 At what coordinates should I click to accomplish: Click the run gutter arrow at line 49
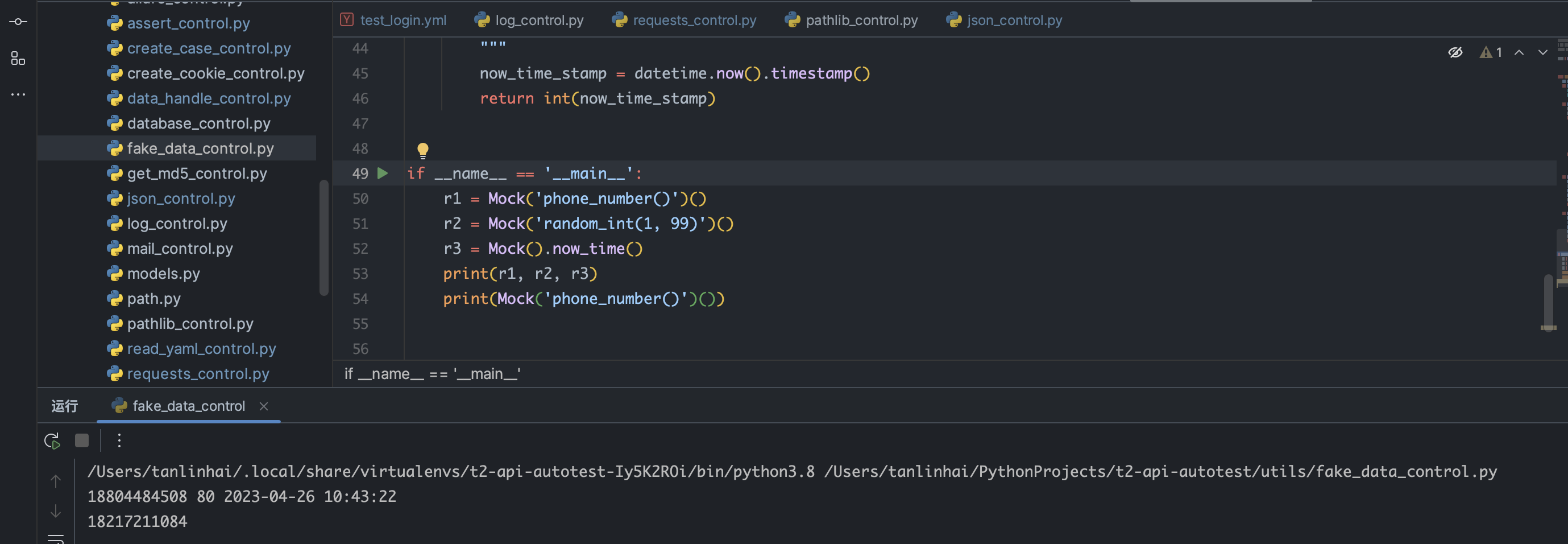pos(382,174)
